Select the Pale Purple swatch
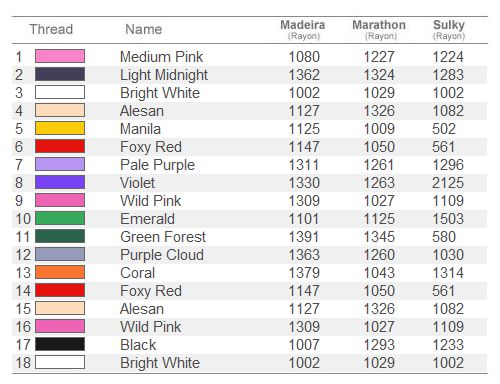Image resolution: width=500 pixels, height=384 pixels. click(x=60, y=164)
